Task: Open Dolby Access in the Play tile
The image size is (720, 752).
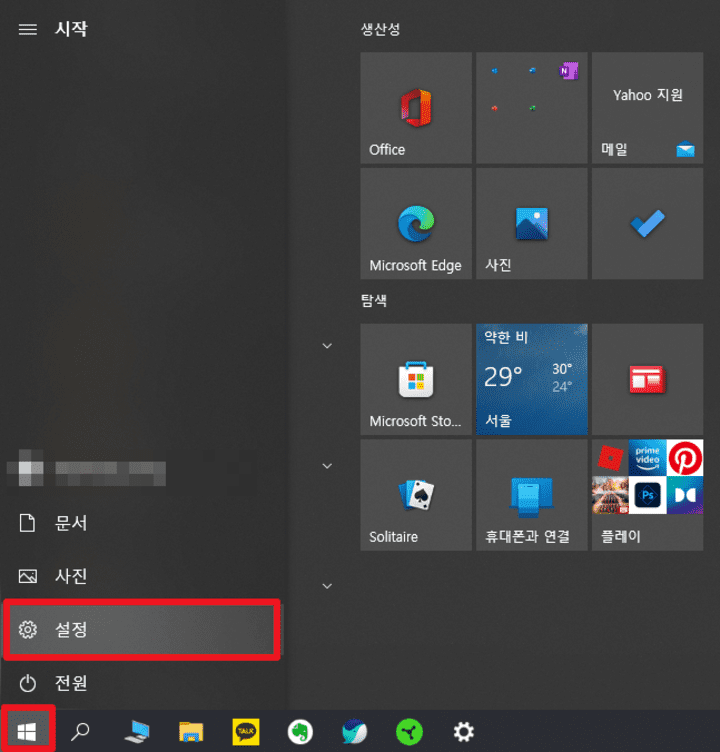Action: point(685,495)
